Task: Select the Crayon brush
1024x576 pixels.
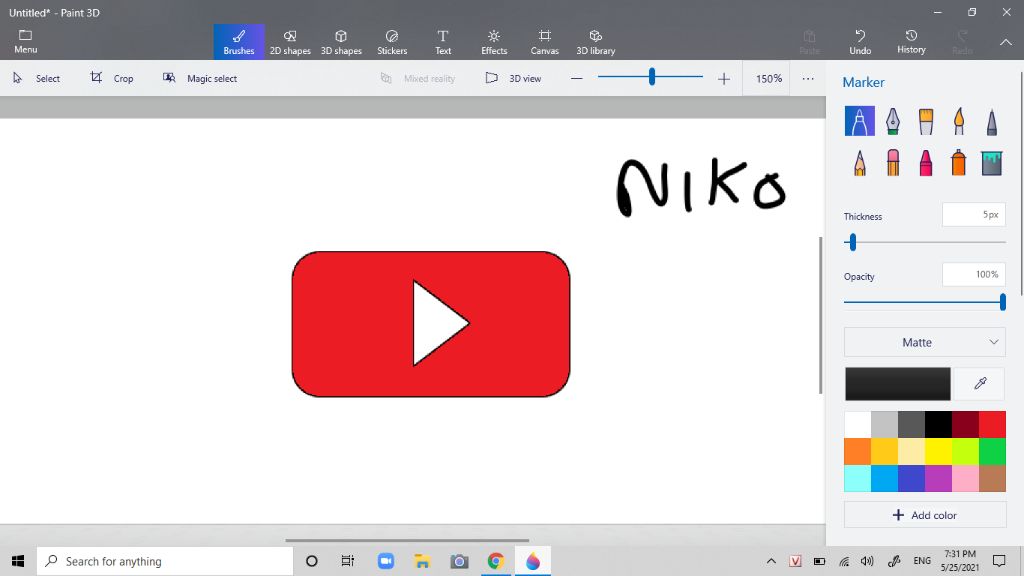Action: [x=926, y=162]
